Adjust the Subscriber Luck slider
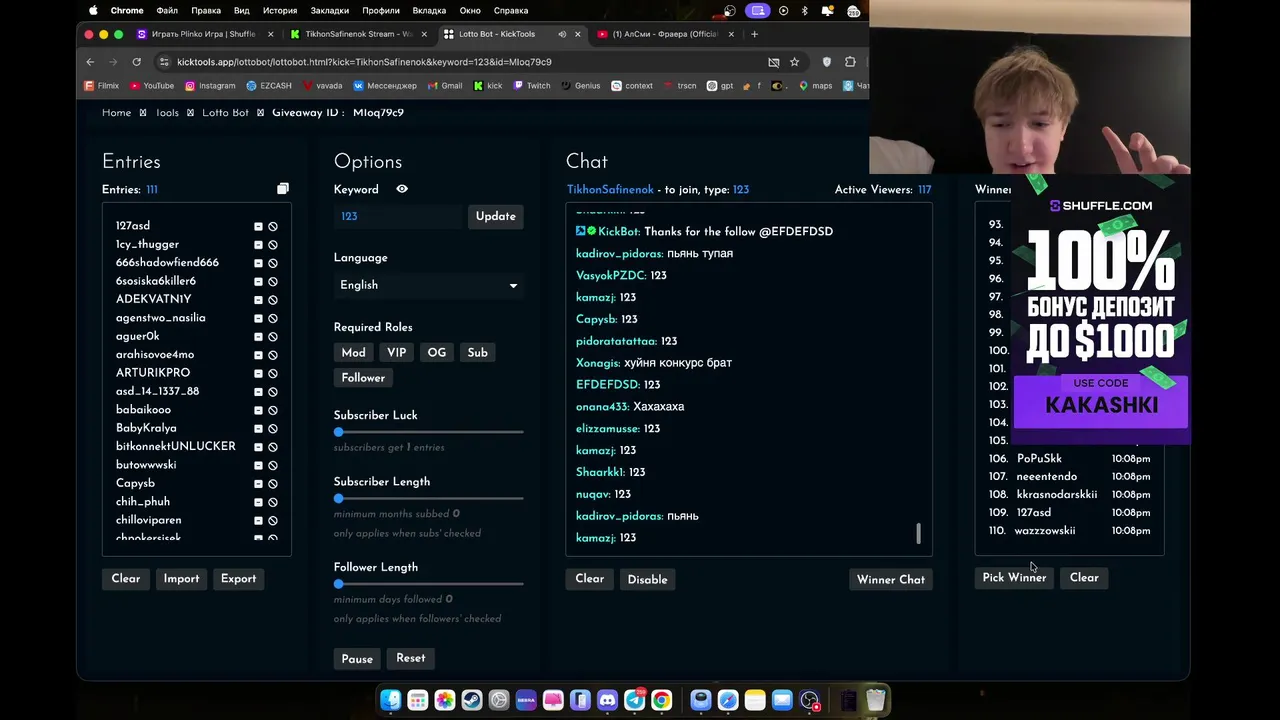The width and height of the screenshot is (1280, 720). coord(428,432)
